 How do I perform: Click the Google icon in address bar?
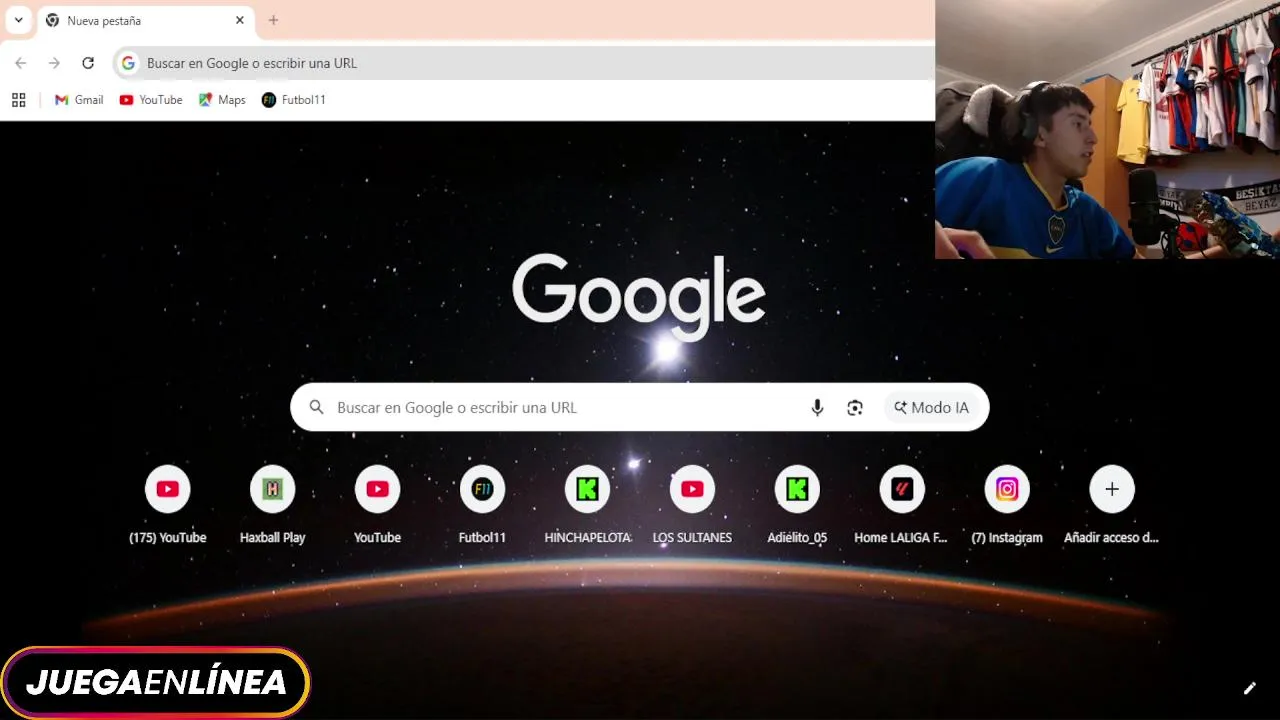[128, 63]
